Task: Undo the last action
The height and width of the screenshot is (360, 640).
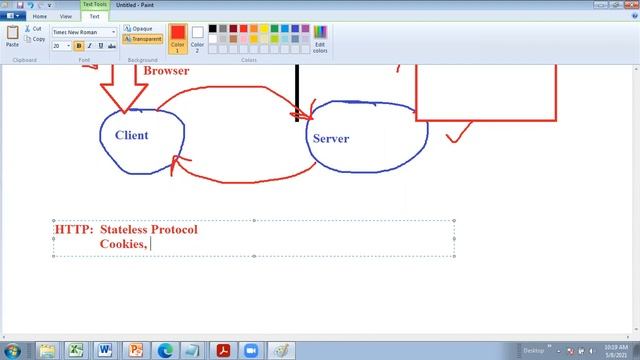Action: pos(31,5)
